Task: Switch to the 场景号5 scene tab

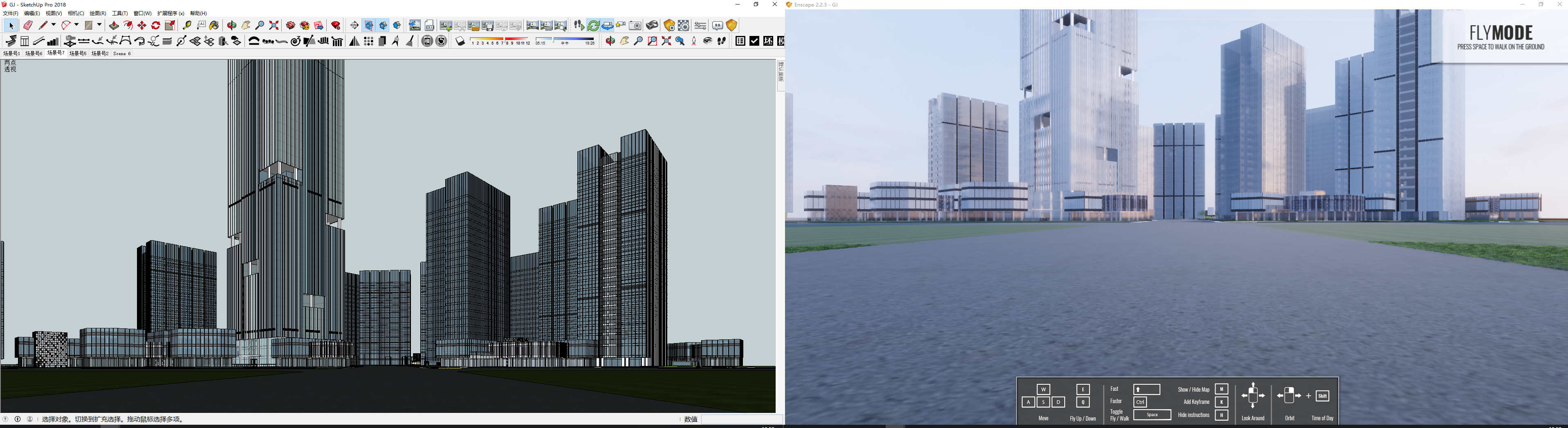Action: pyautogui.click(x=78, y=53)
